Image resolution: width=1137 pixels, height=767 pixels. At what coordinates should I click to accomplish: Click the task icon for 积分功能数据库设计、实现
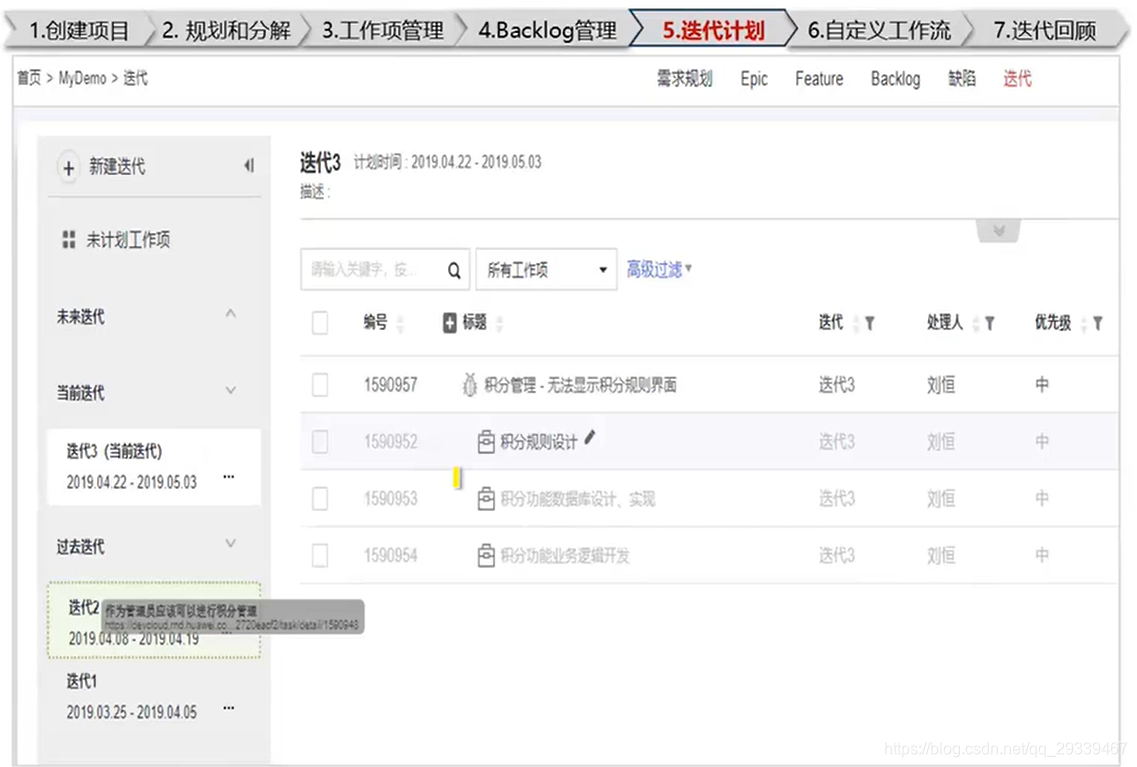tap(486, 499)
